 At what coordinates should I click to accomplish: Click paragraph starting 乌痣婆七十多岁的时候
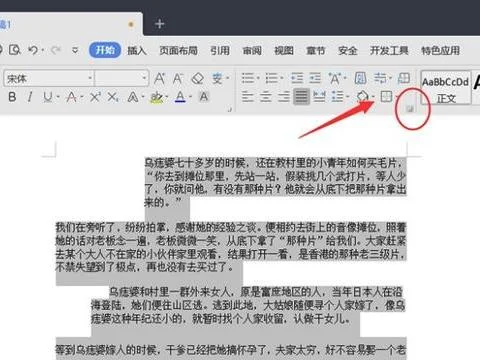pos(276,182)
